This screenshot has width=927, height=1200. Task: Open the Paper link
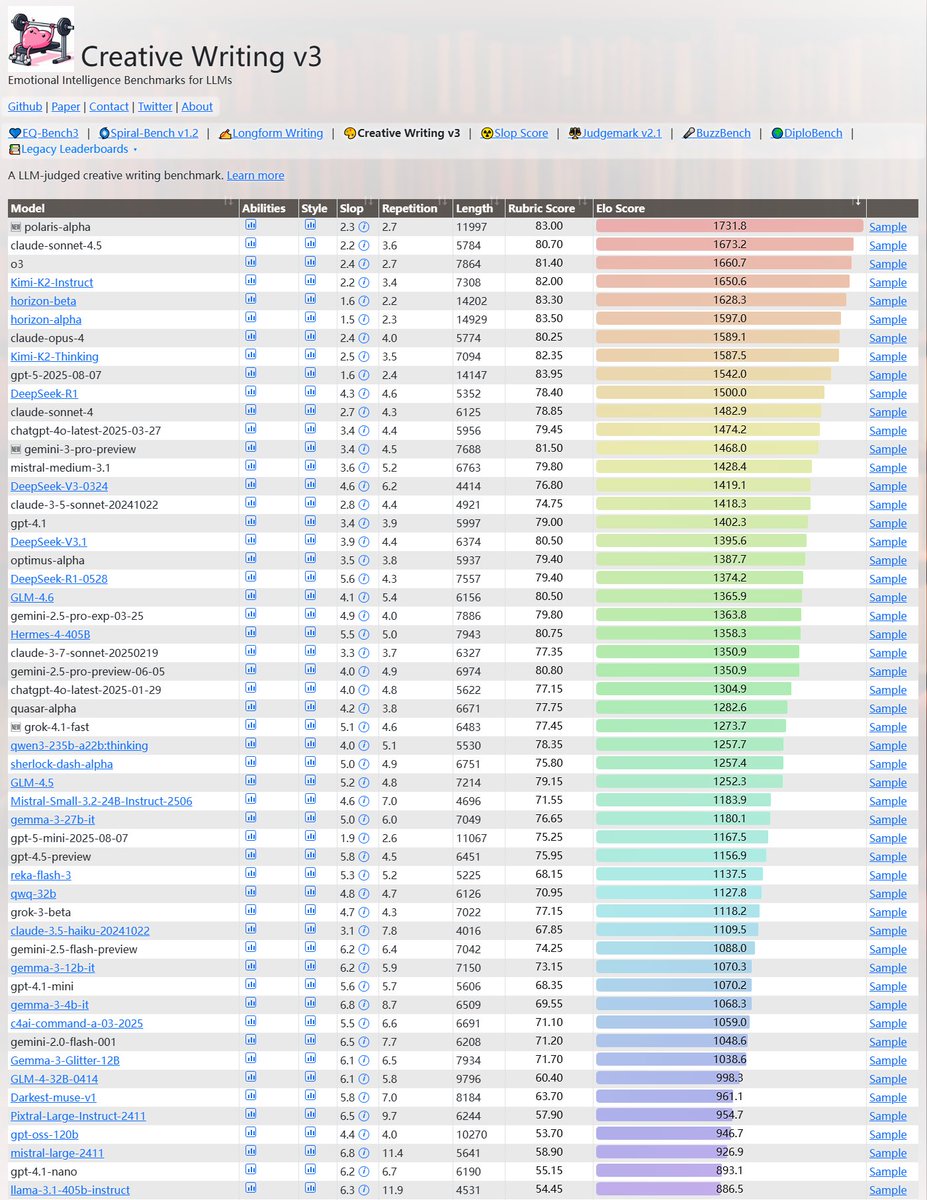coord(66,106)
